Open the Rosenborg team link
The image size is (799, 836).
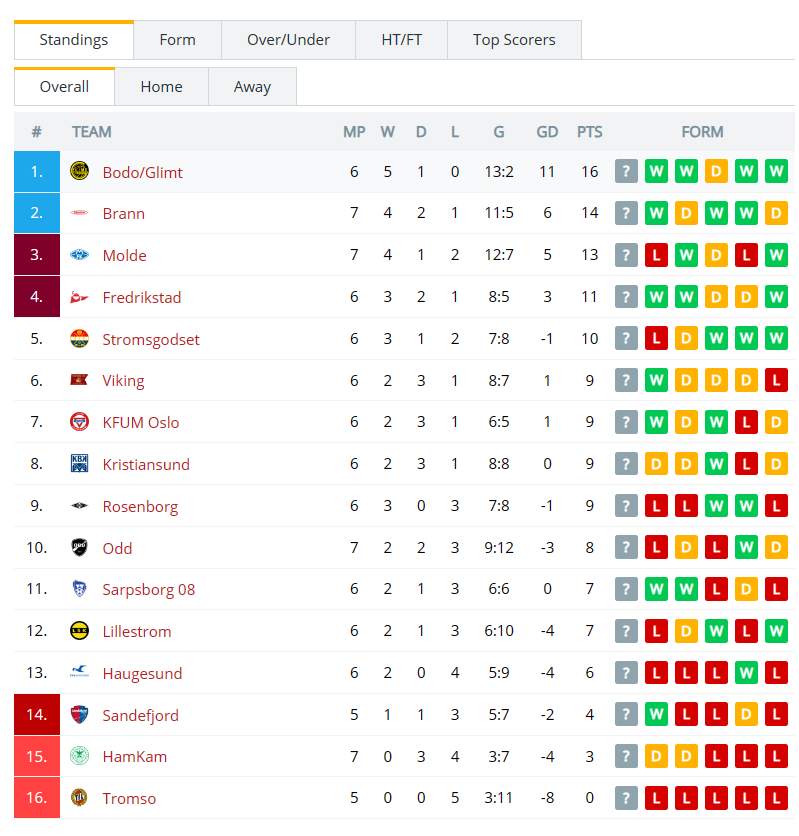click(x=140, y=506)
